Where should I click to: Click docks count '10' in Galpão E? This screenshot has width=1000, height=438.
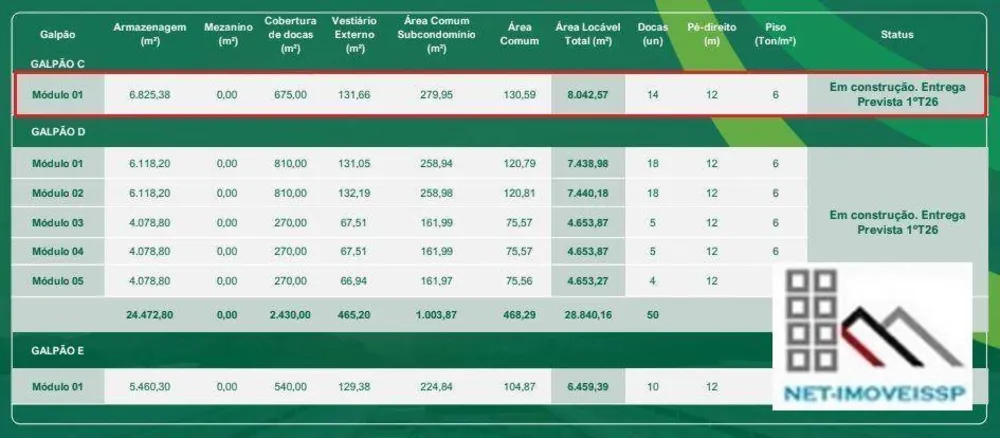point(652,387)
